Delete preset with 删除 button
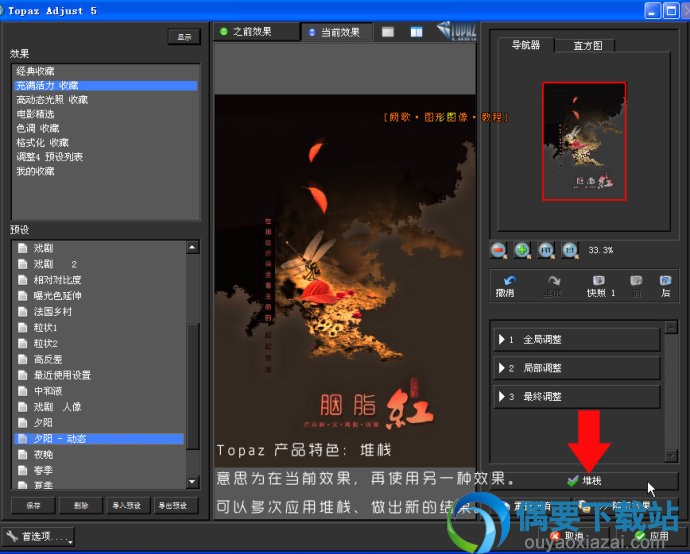 click(x=81, y=506)
